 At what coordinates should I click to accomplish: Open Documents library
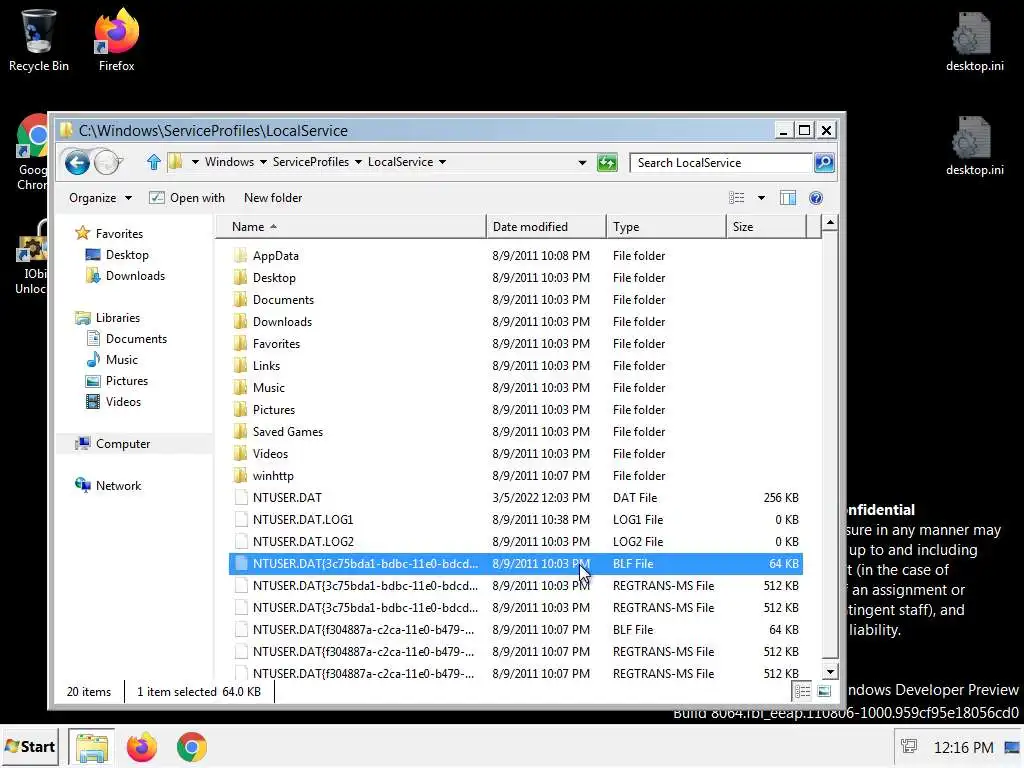coord(127,338)
